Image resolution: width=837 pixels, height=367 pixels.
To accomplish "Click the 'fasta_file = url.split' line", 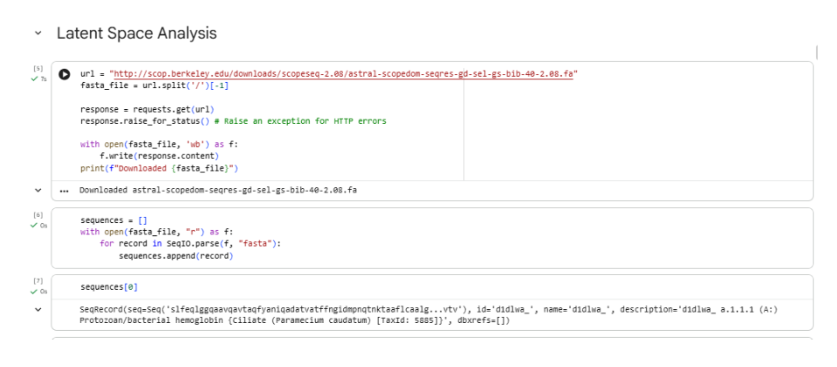I will pyautogui.click(x=154, y=85).
